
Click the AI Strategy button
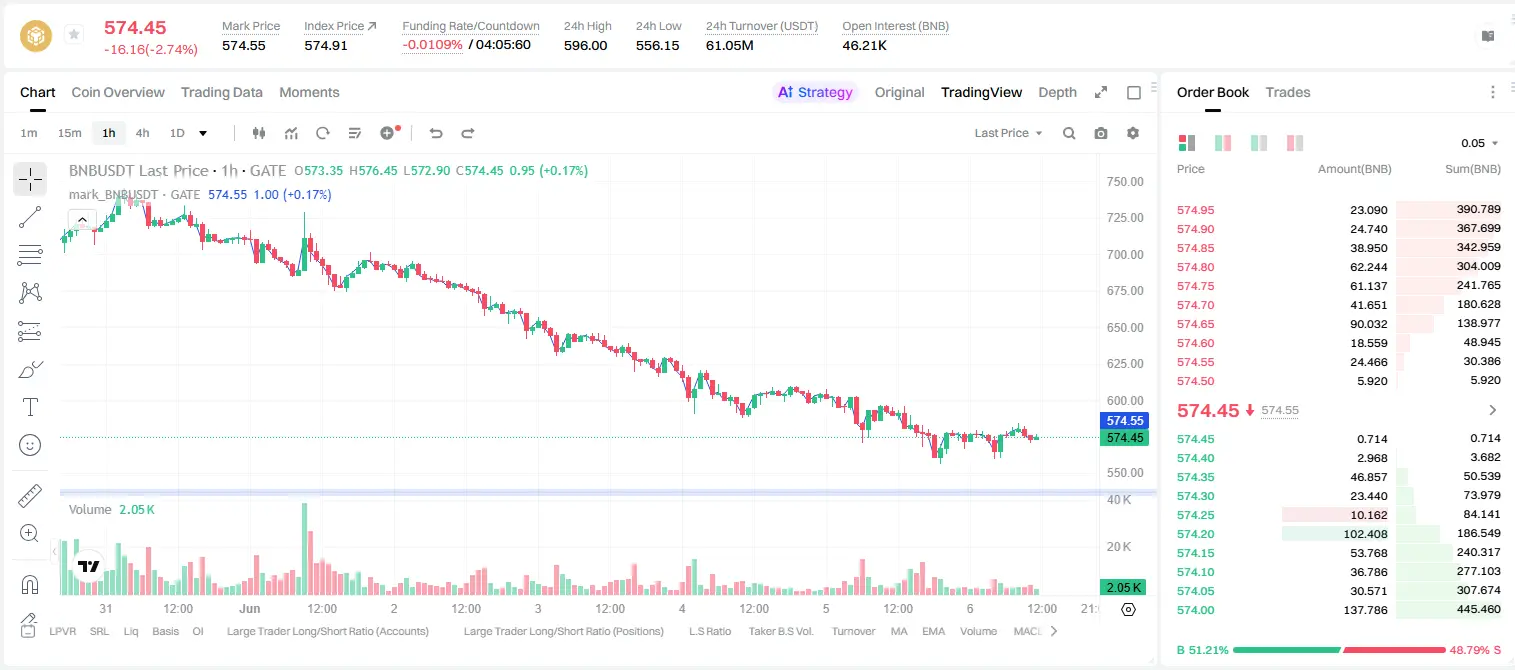click(x=815, y=92)
